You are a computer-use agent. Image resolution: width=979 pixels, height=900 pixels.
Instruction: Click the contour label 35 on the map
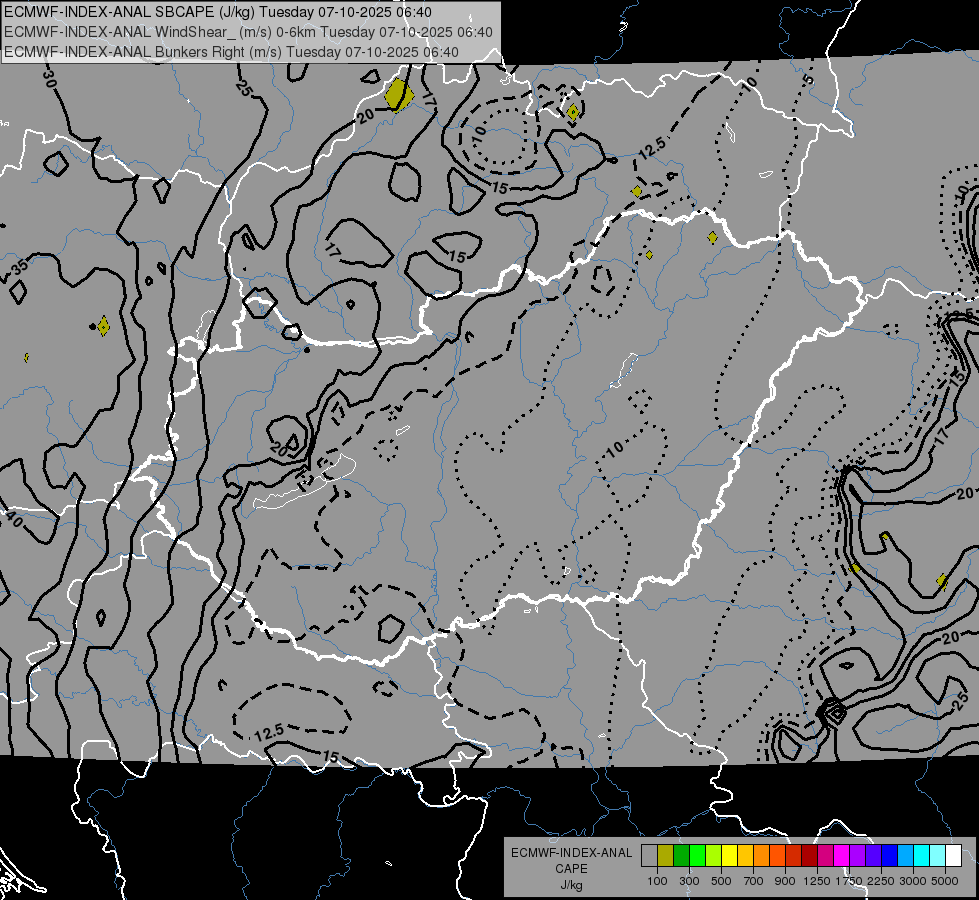19,267
